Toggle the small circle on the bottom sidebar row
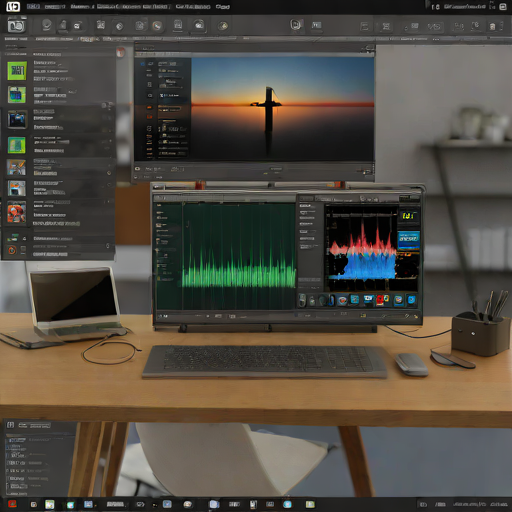Viewport: 512px width, 512px height. click(108, 246)
